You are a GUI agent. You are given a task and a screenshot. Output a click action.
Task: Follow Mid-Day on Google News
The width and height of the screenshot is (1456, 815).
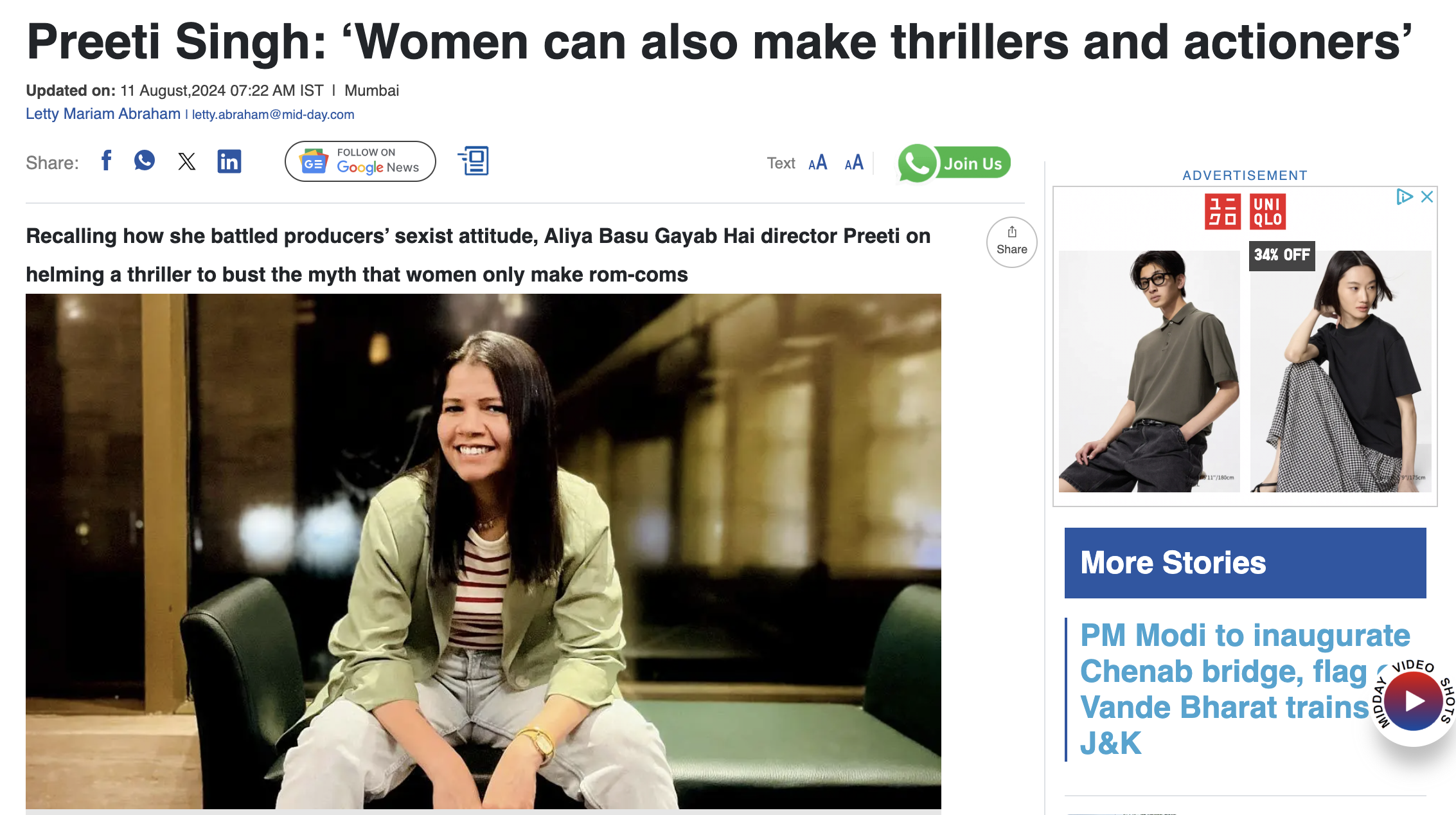click(360, 161)
